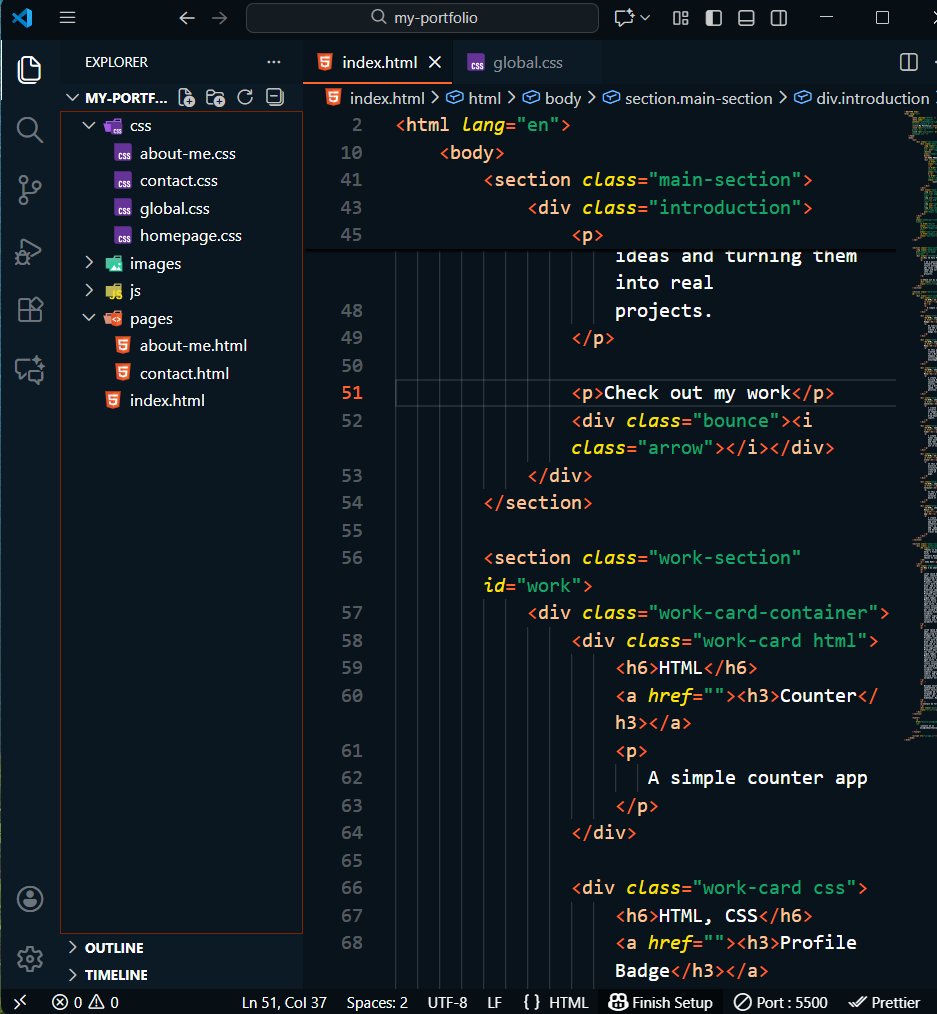Image resolution: width=937 pixels, height=1014 pixels.
Task: Expand the js folder
Action: (x=89, y=290)
